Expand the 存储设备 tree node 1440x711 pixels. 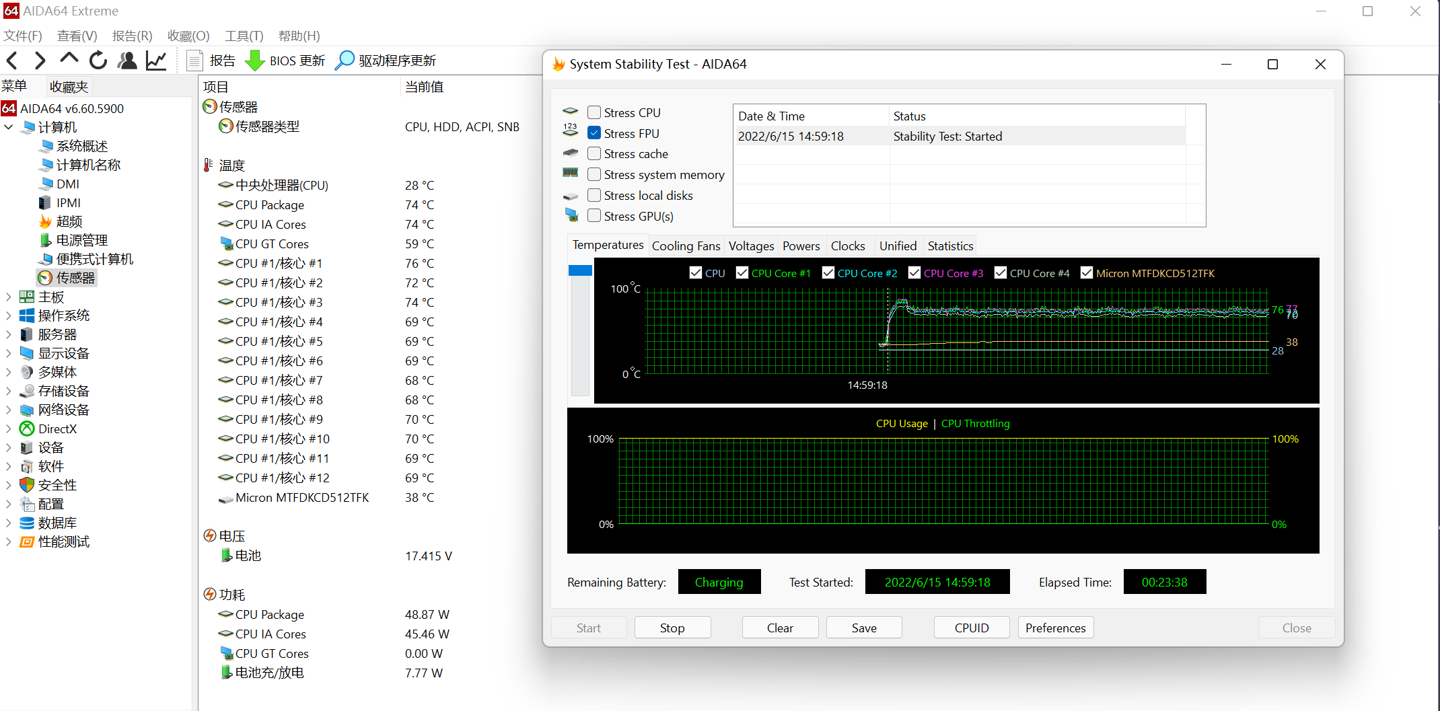point(9,391)
